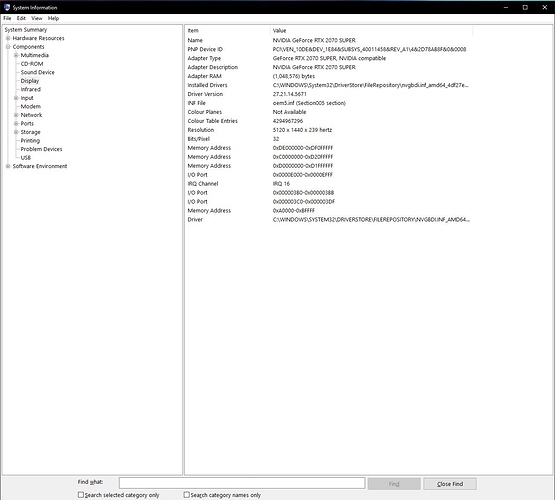
Task: Minimize the System Information window
Action: (506, 7)
